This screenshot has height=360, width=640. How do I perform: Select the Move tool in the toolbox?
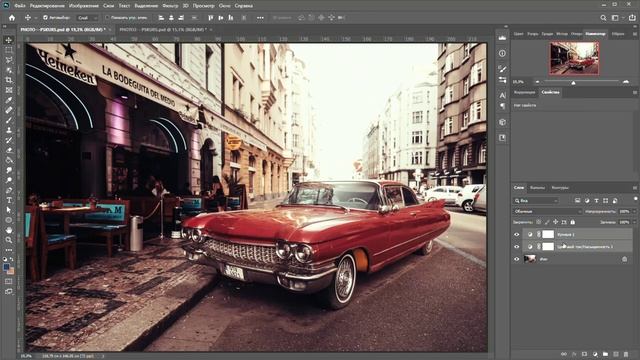[9, 40]
